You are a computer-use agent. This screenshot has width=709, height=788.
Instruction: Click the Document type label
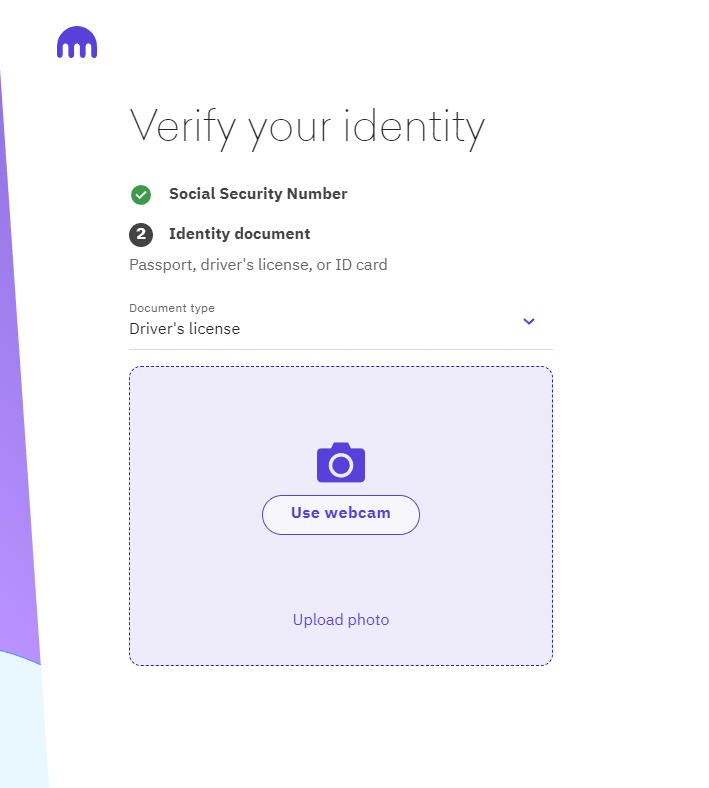[172, 308]
